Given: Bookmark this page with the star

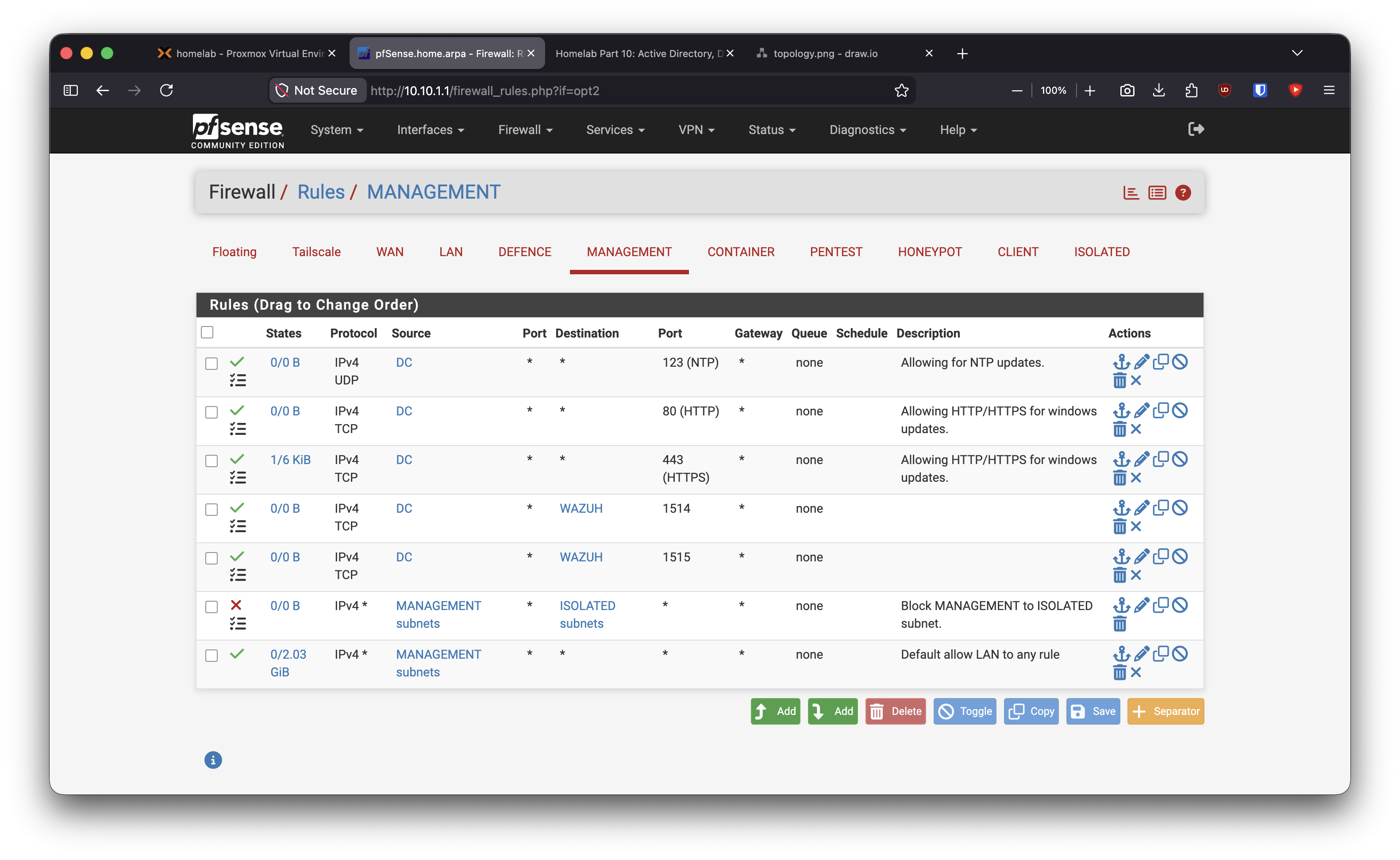Looking at the screenshot, I should tap(901, 90).
